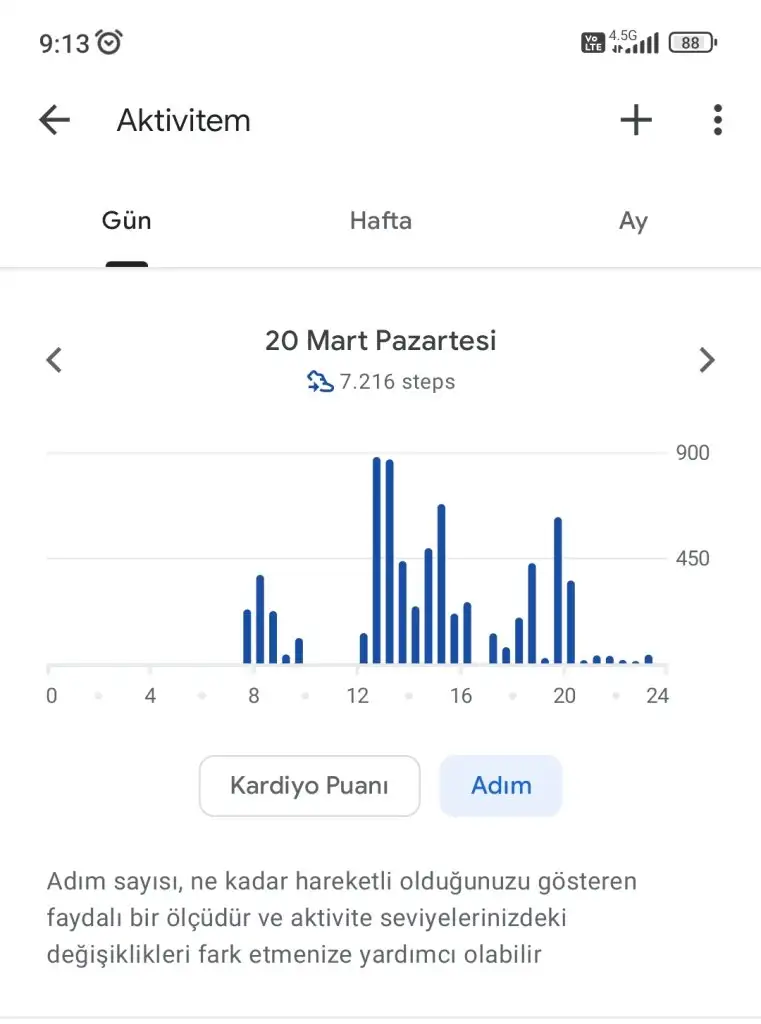This screenshot has width=761, height=1024.
Task: Tap the alarm clock status icon
Action: 110,42
